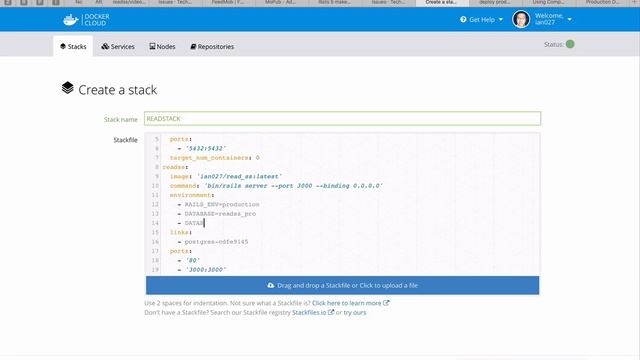Click the environment: line in the Stackfile

click(x=192, y=195)
